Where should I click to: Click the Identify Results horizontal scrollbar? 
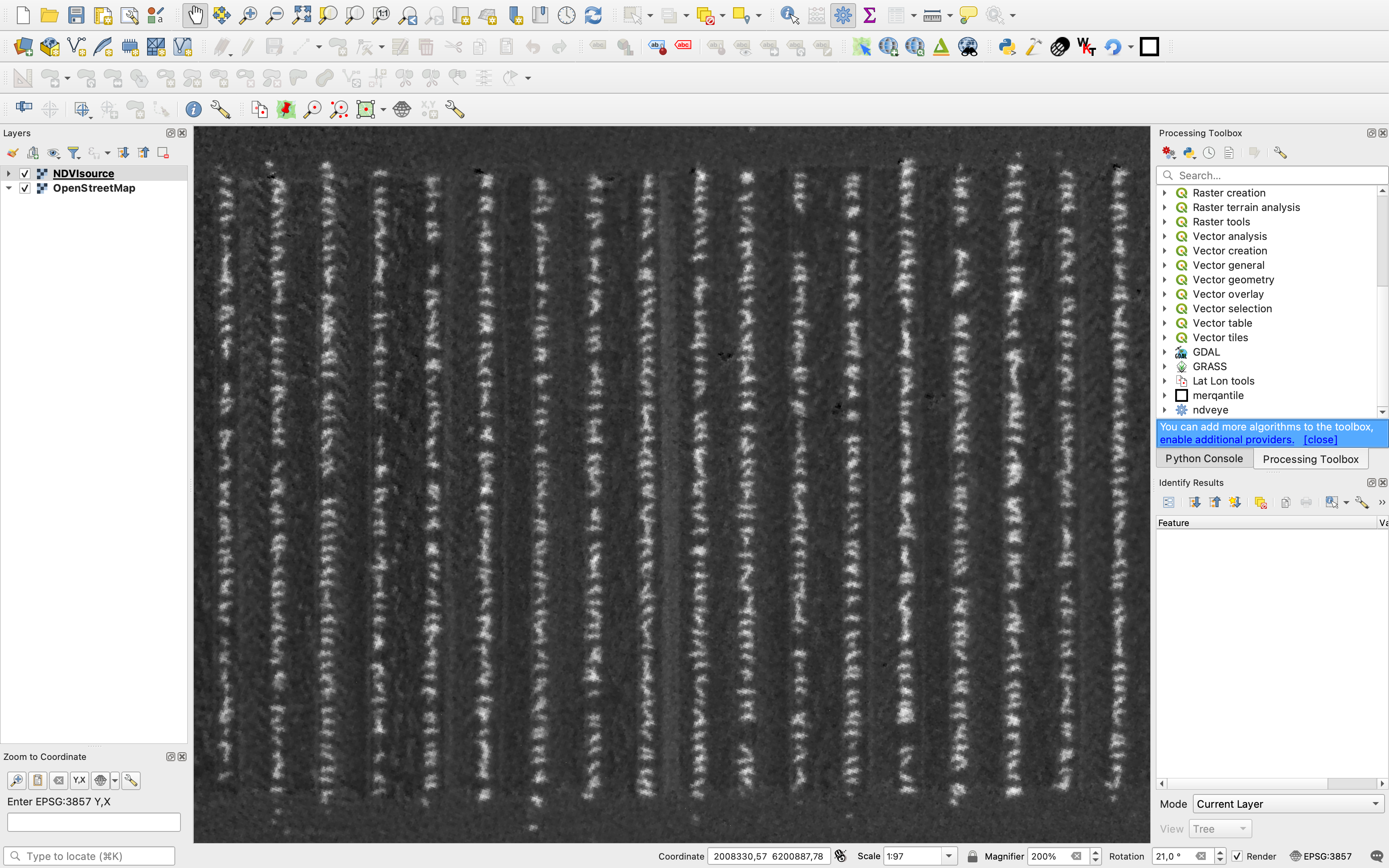1246,784
